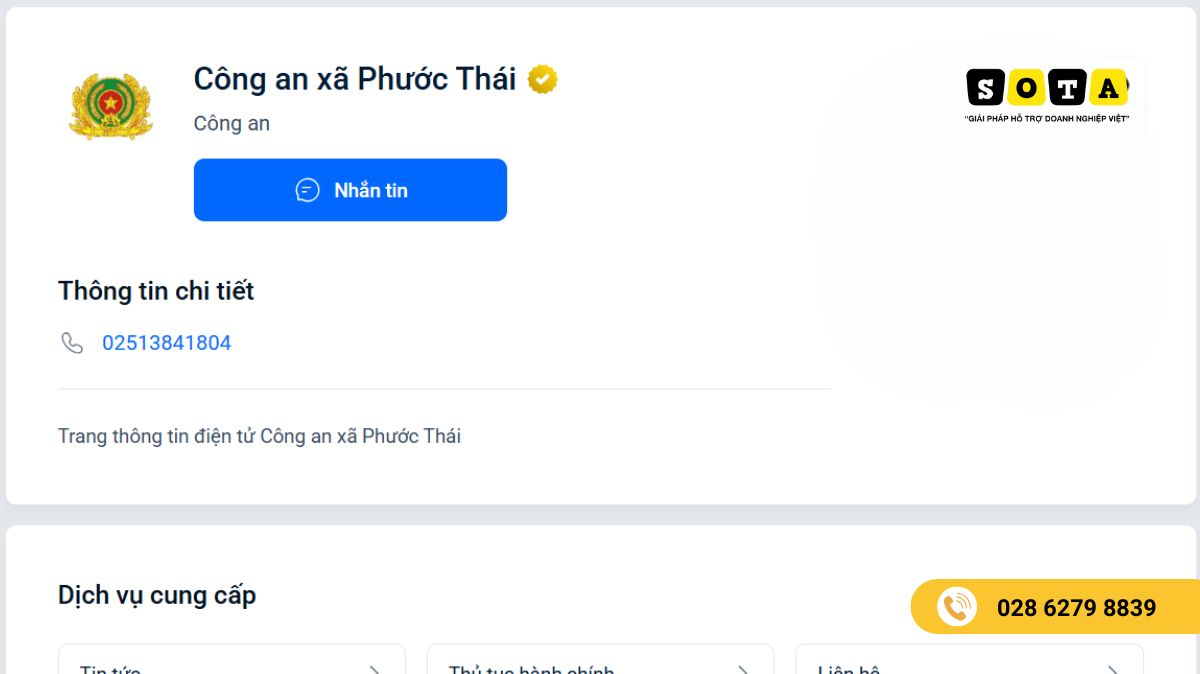This screenshot has width=1200, height=674.
Task: Select the Thông tin chi tiết heading
Action: click(156, 291)
